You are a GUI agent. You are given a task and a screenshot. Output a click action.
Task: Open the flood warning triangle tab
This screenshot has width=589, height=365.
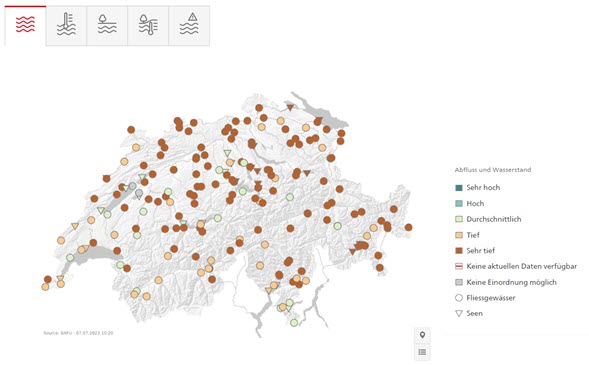pos(189,26)
